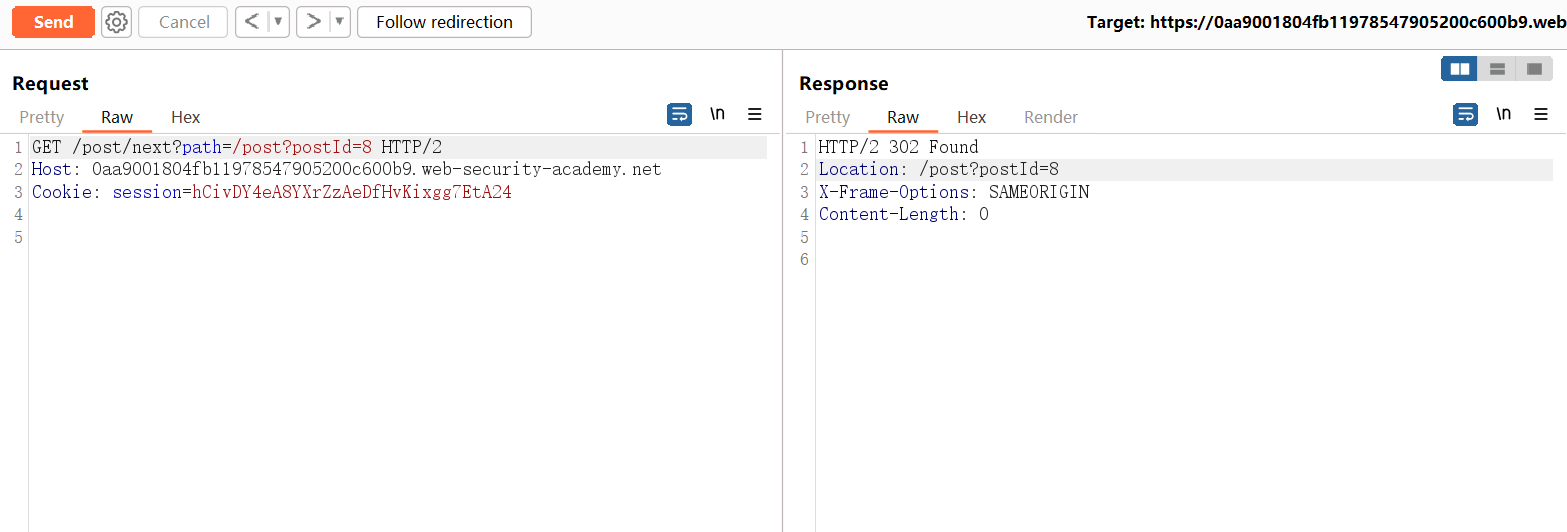Open the Response Render tab
The height and width of the screenshot is (532, 1567).
[x=1050, y=117]
